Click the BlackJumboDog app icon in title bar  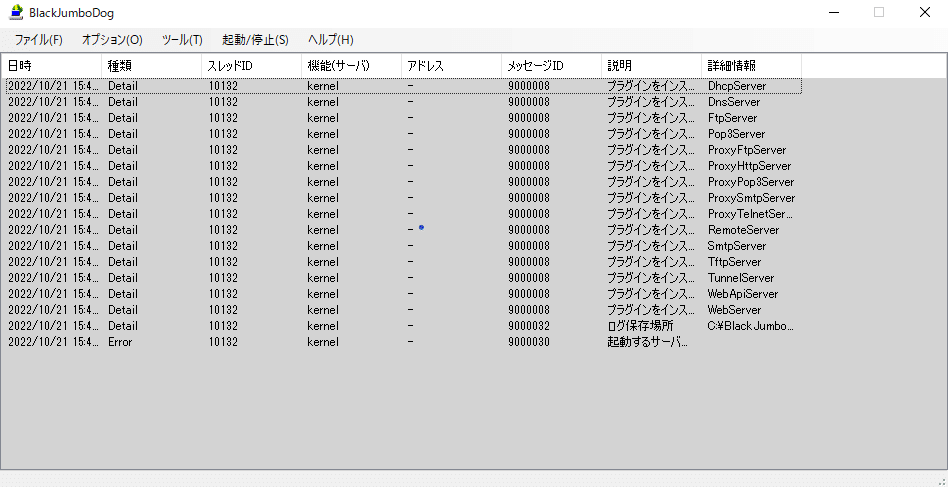click(17, 12)
